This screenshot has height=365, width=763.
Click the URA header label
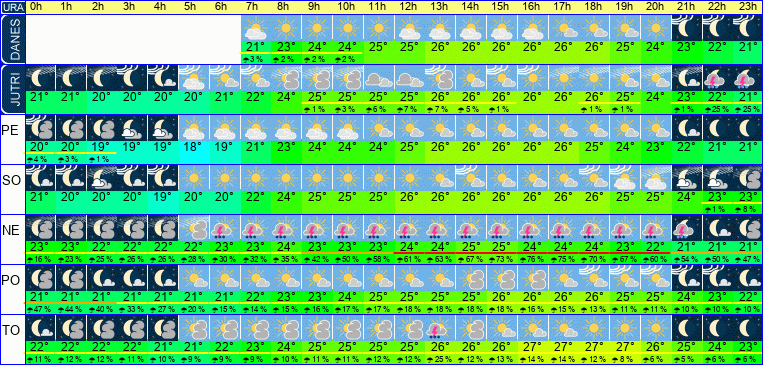[x=12, y=7]
